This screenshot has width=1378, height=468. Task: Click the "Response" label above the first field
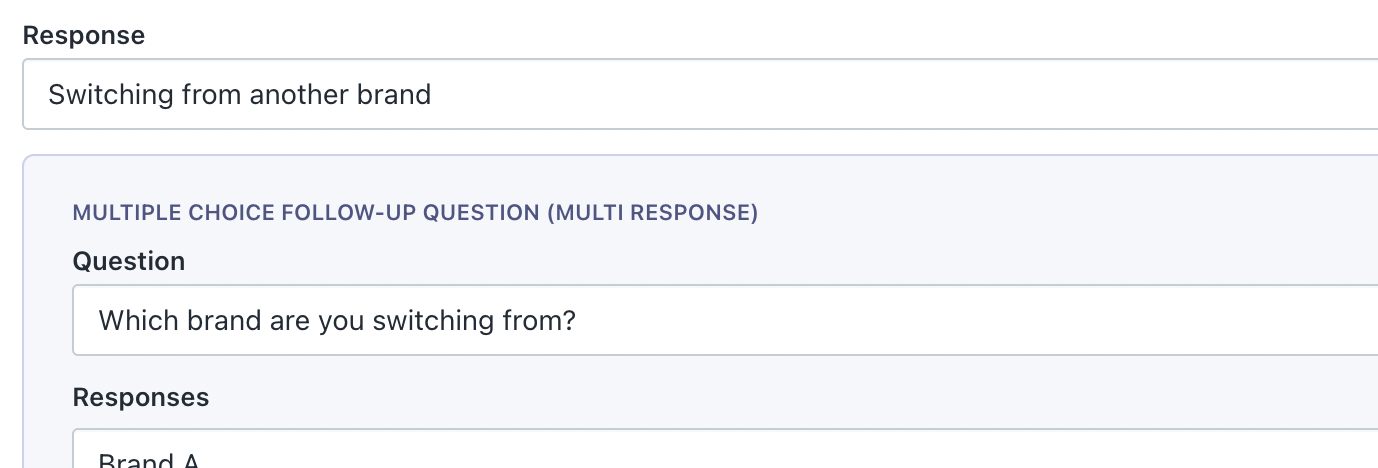pos(84,36)
